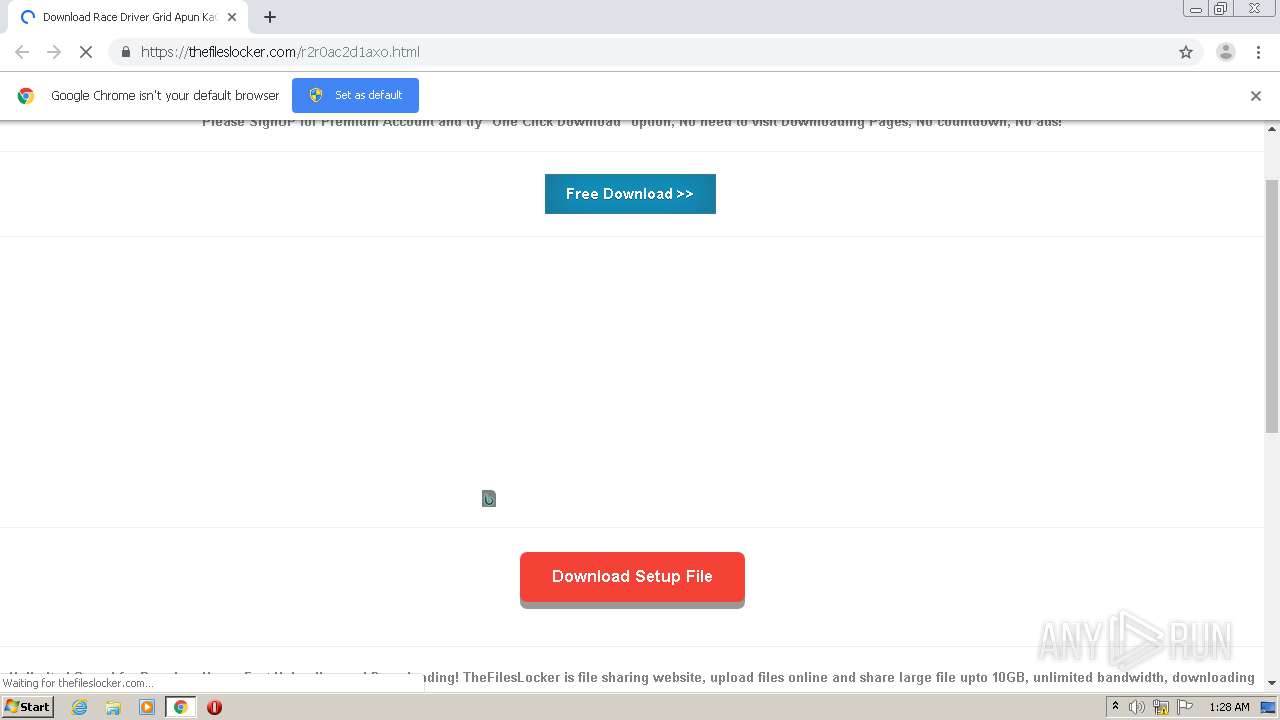Image resolution: width=1280 pixels, height=720 pixels.
Task: Stop loading the page
Action: point(86,52)
